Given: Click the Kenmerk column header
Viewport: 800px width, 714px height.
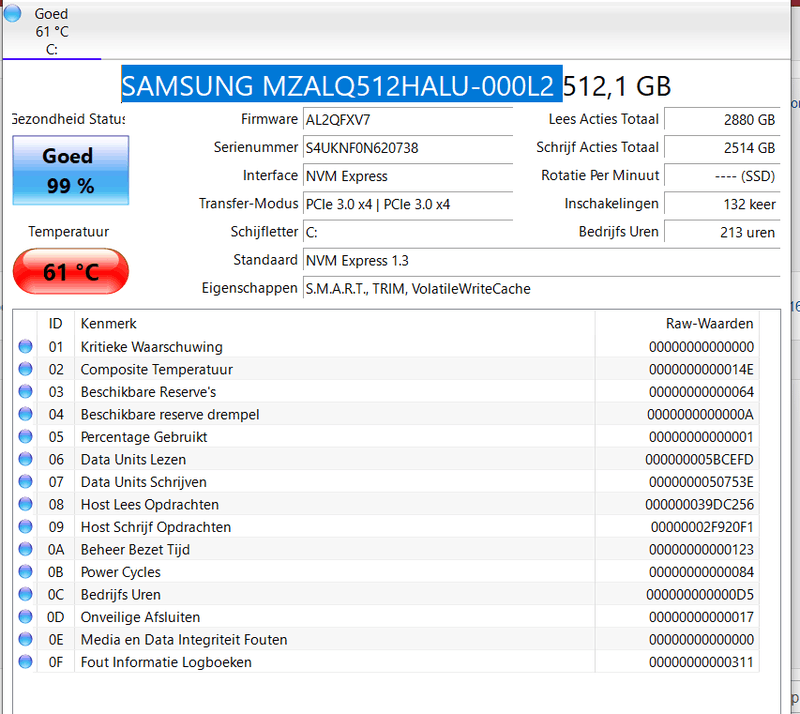Looking at the screenshot, I should click(x=335, y=324).
